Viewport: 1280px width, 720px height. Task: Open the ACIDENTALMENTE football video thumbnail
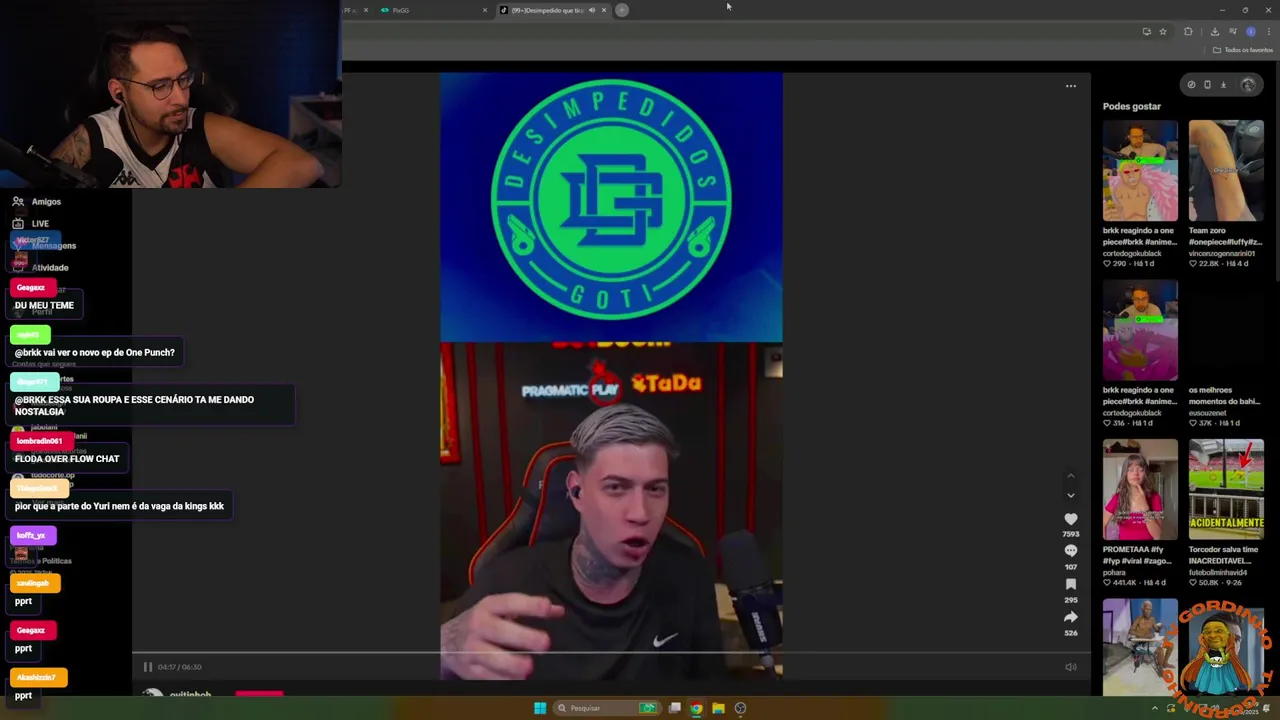pos(1226,490)
